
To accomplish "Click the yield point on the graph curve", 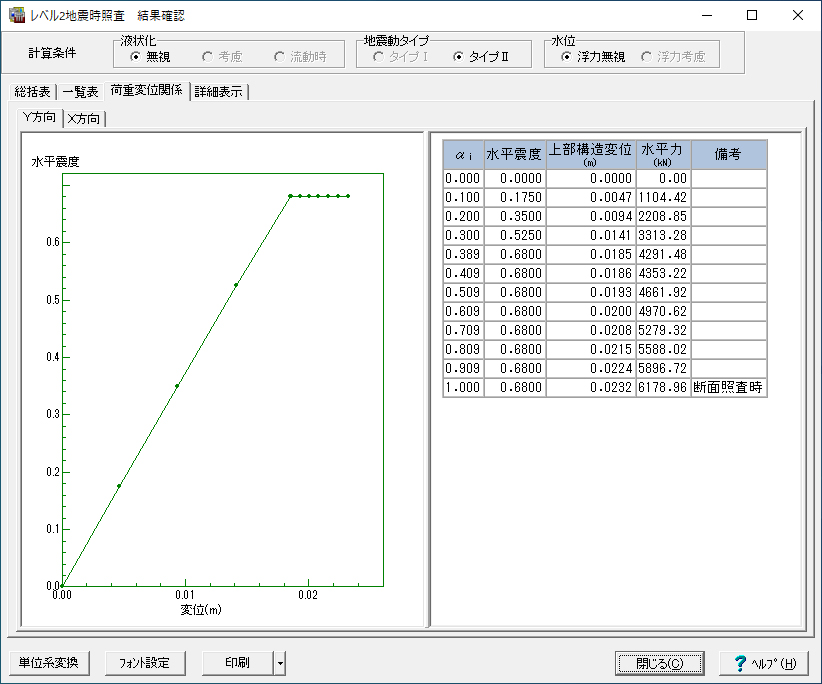I will click(x=290, y=196).
